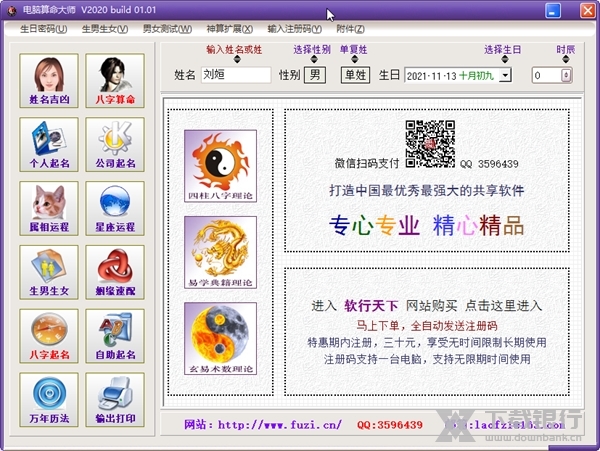The height and width of the screenshot is (451, 600).
Task: Open the 公司起名 company naming tool
Action: click(x=115, y=145)
